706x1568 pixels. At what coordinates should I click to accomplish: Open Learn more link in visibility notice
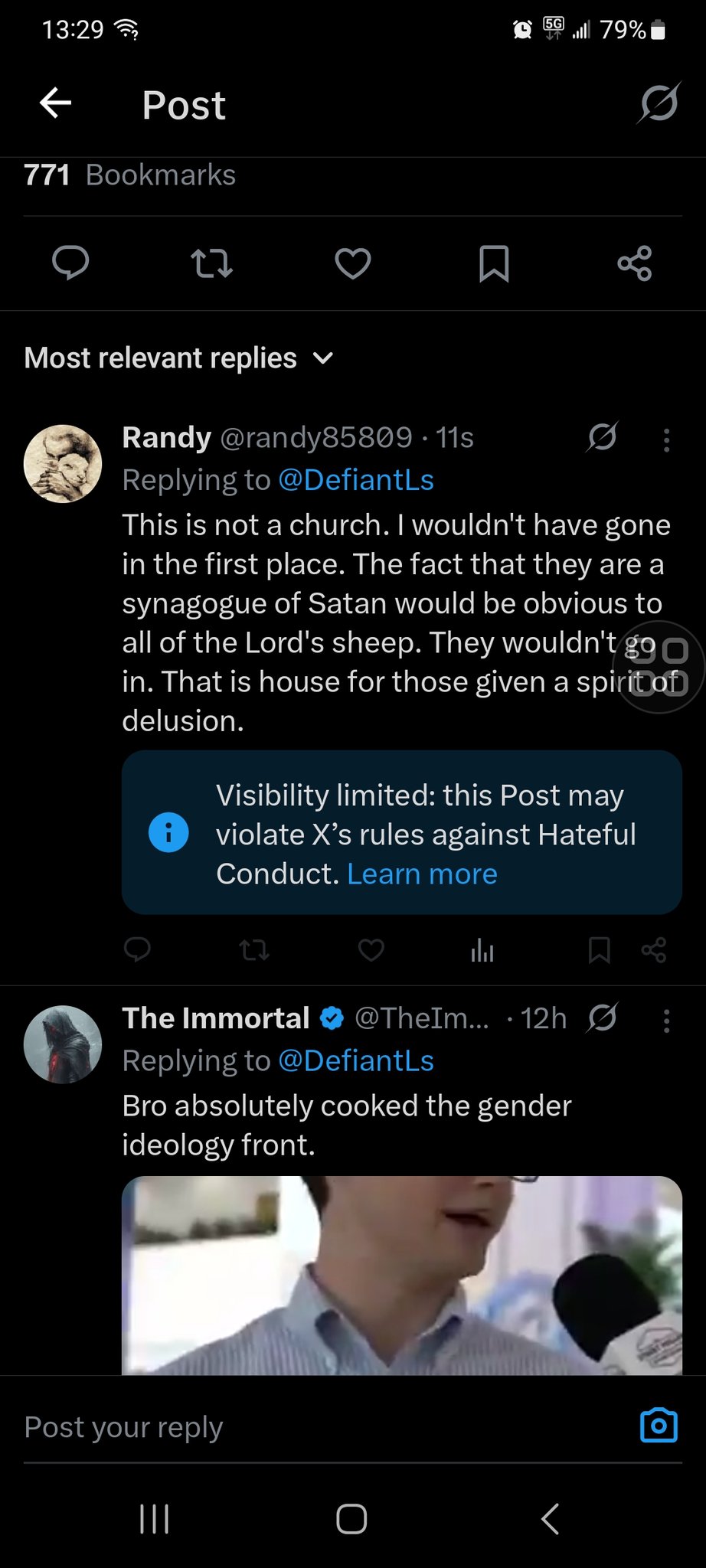(x=422, y=874)
